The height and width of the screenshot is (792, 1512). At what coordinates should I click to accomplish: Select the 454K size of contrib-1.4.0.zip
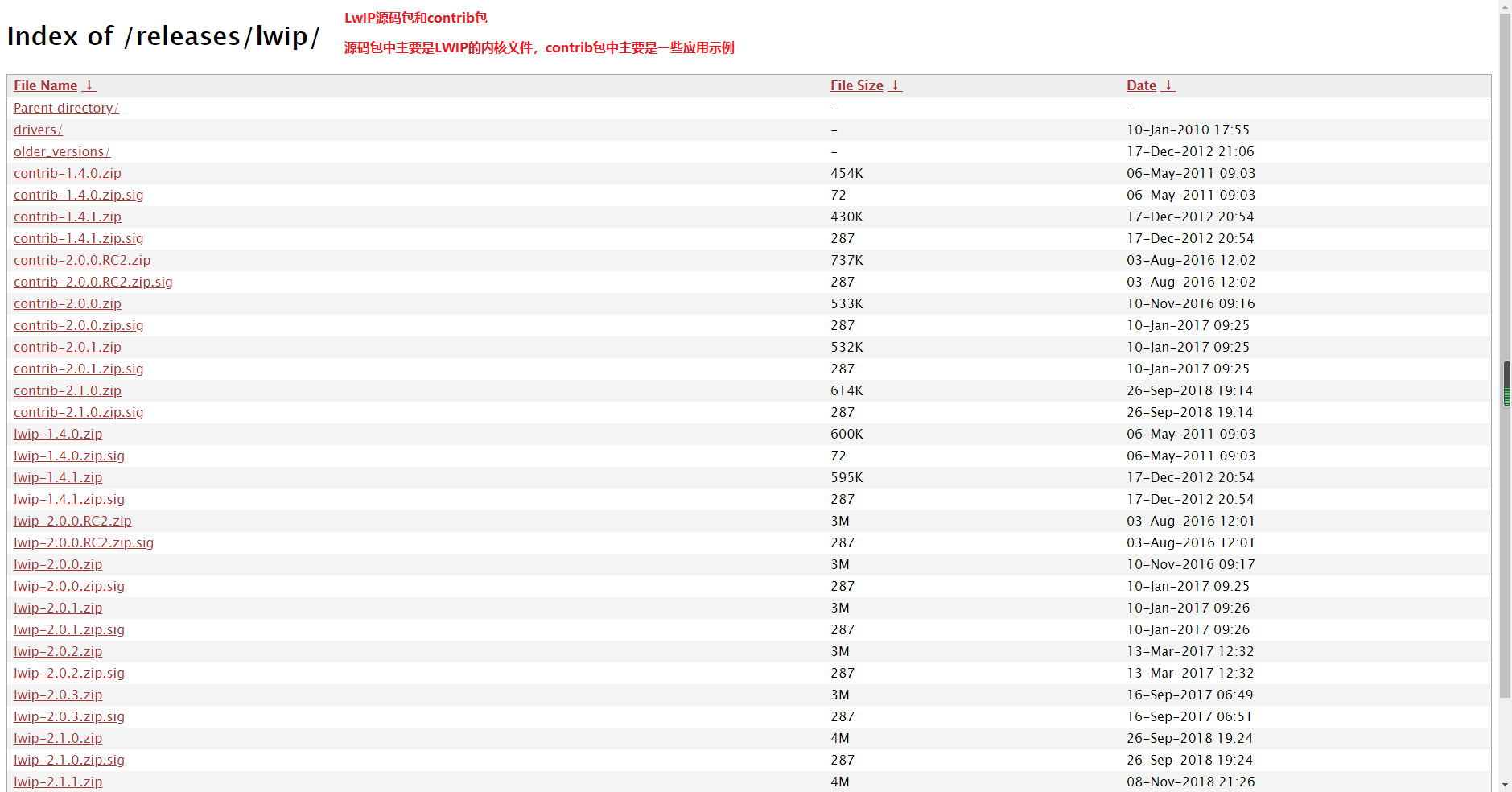click(847, 173)
